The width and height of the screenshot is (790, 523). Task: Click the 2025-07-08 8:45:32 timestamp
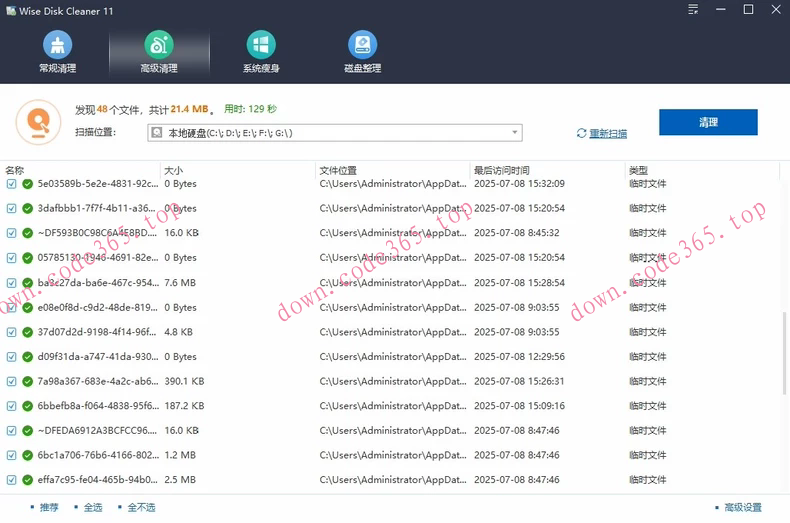tap(517, 233)
